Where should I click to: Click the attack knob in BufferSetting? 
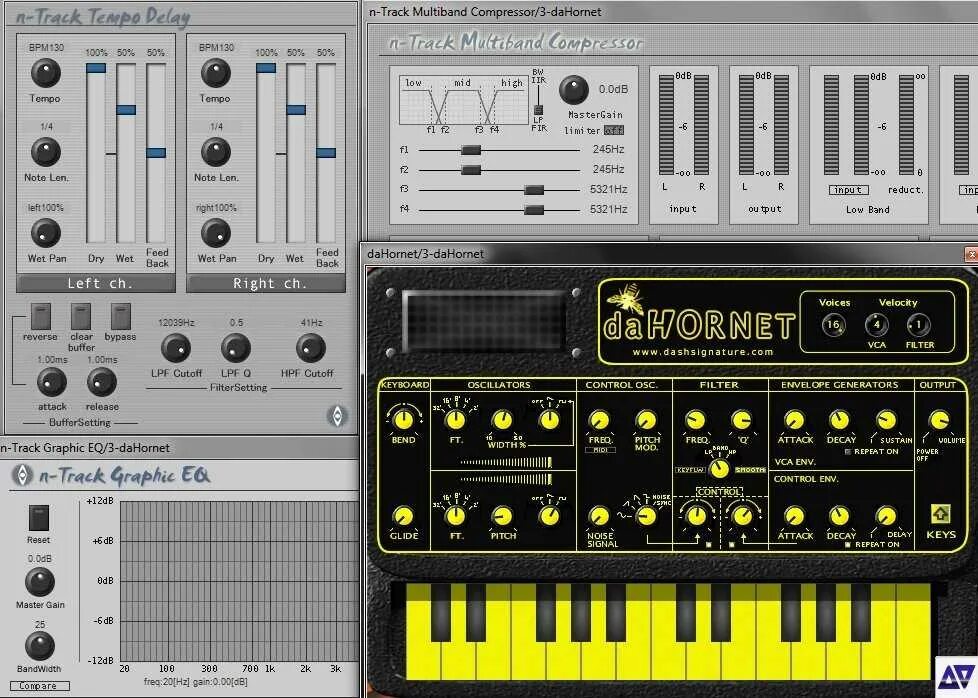point(52,382)
